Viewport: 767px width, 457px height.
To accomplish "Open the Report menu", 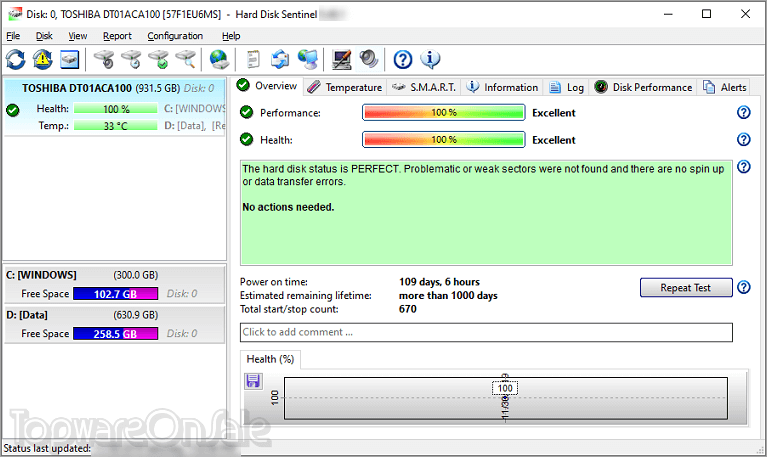I will [117, 36].
